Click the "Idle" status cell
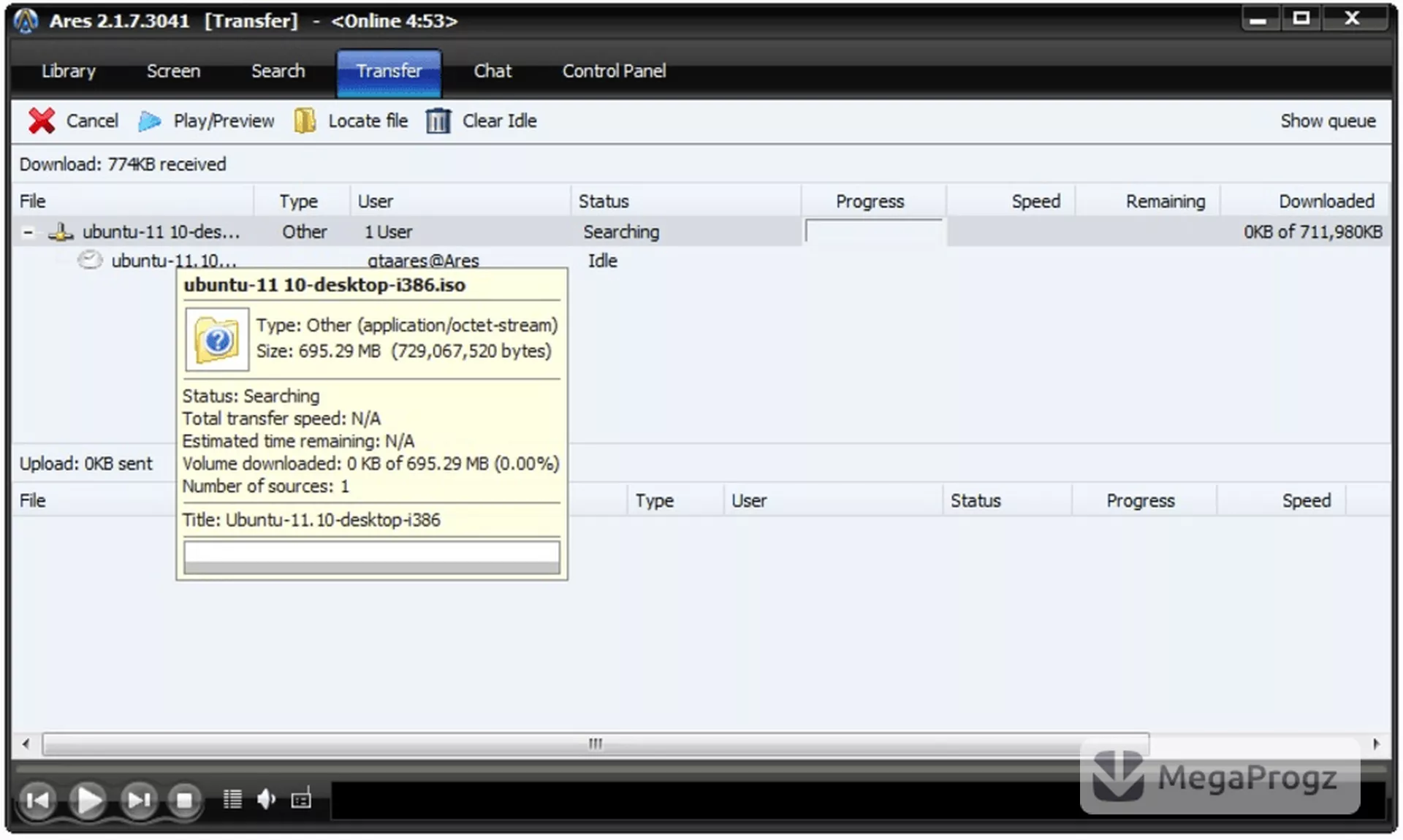 [603, 261]
